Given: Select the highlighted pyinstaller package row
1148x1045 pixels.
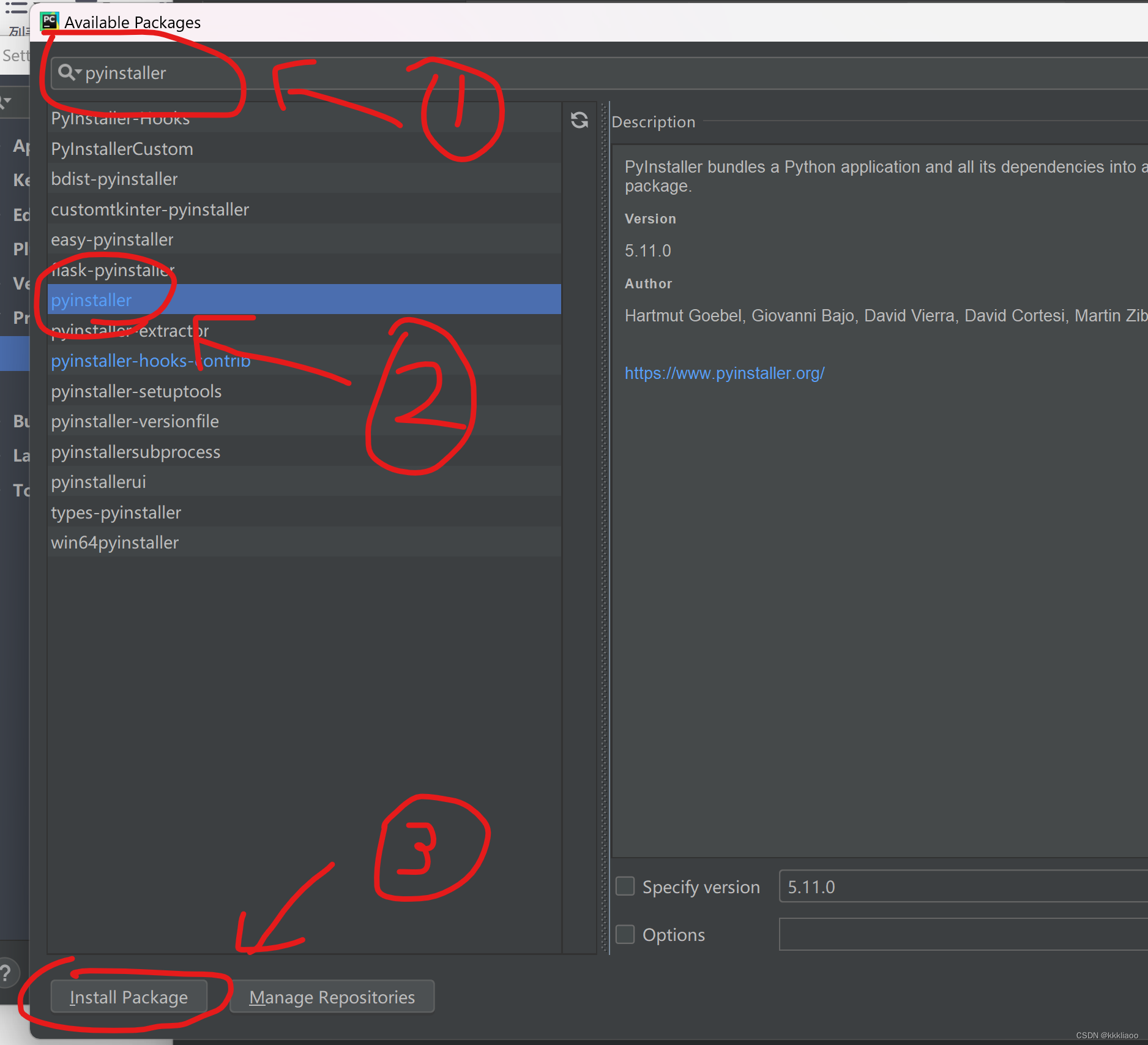Looking at the screenshot, I should tap(304, 300).
